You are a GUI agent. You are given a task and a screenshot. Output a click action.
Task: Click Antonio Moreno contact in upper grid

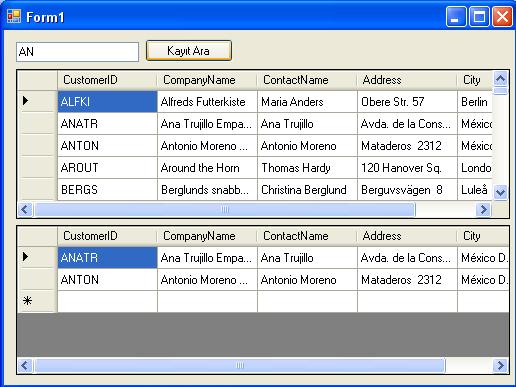tap(307, 146)
